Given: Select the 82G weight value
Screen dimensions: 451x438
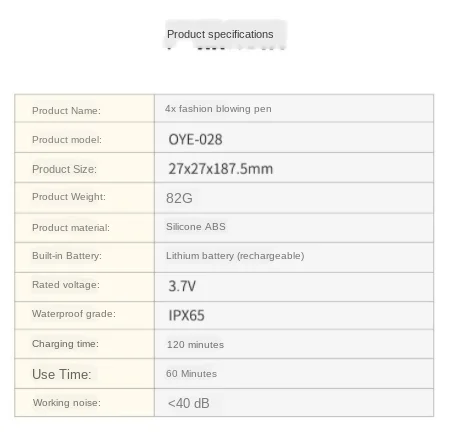Looking at the screenshot, I should click(x=179, y=198).
